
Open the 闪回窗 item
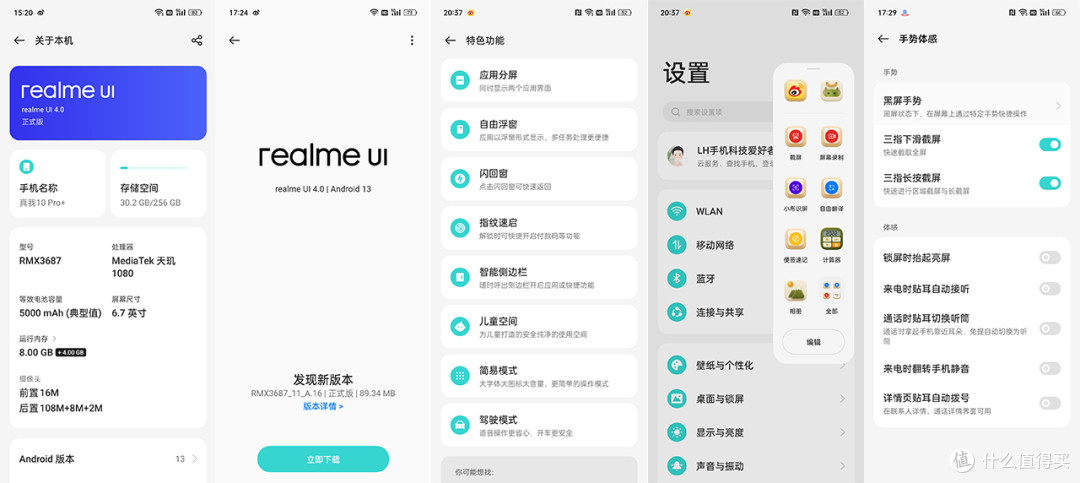539,179
